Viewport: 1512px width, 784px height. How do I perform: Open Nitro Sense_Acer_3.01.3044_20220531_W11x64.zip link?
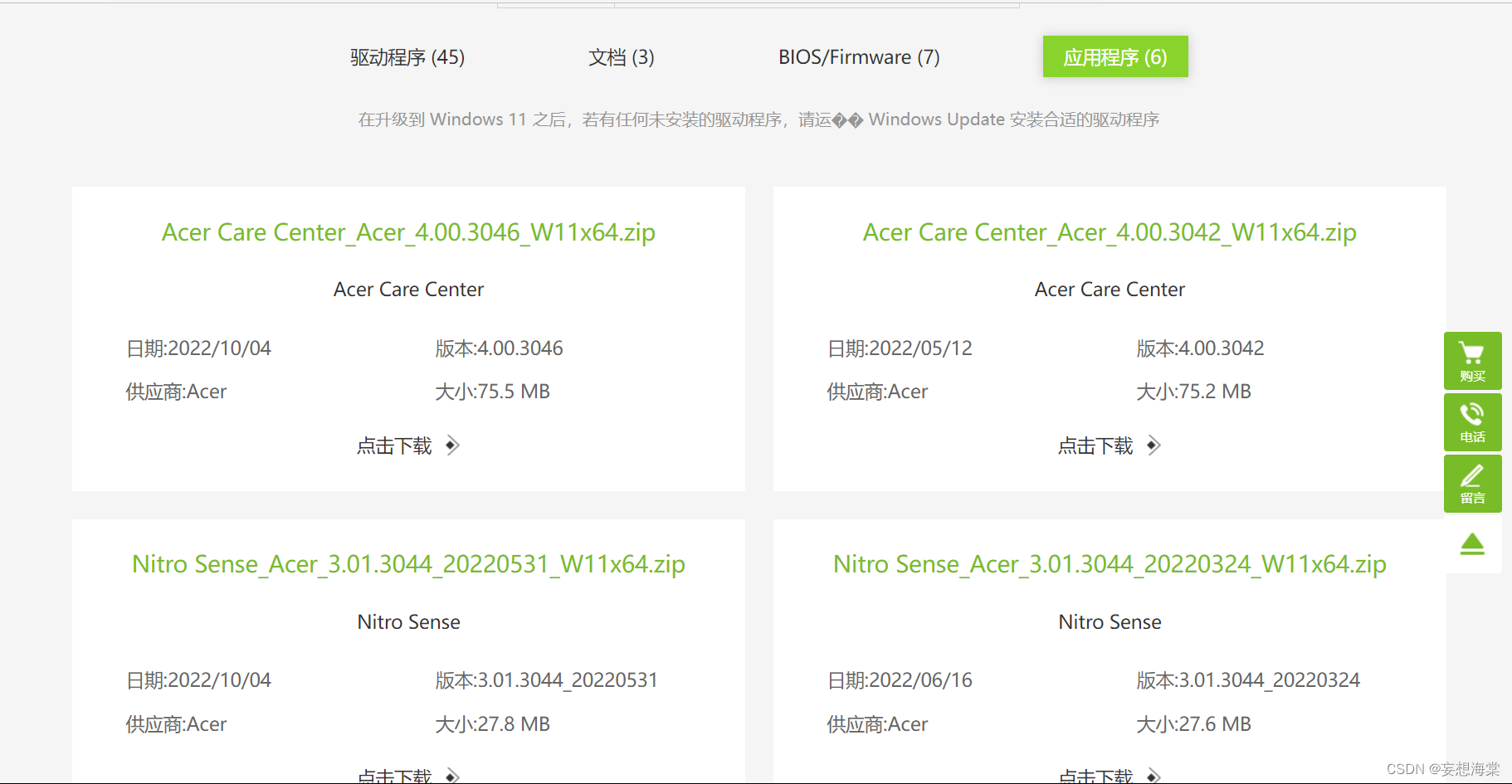408,564
